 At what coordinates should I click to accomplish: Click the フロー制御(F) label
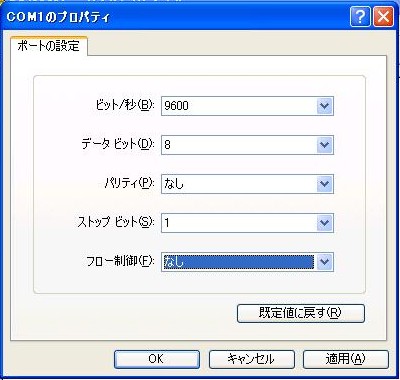pyautogui.click(x=120, y=261)
